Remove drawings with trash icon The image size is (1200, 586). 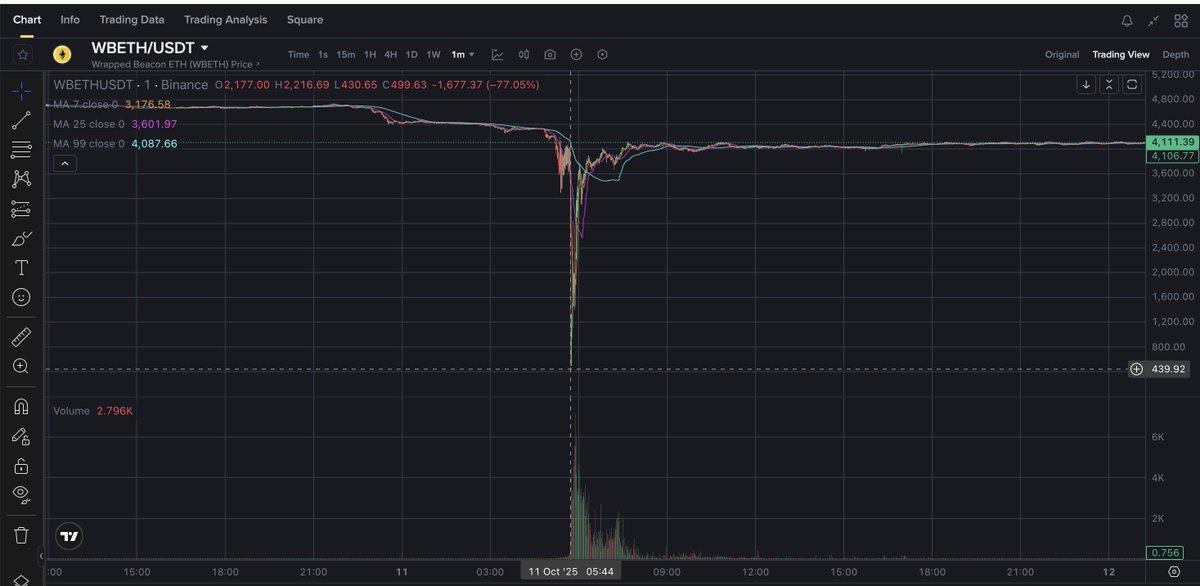coord(21,535)
